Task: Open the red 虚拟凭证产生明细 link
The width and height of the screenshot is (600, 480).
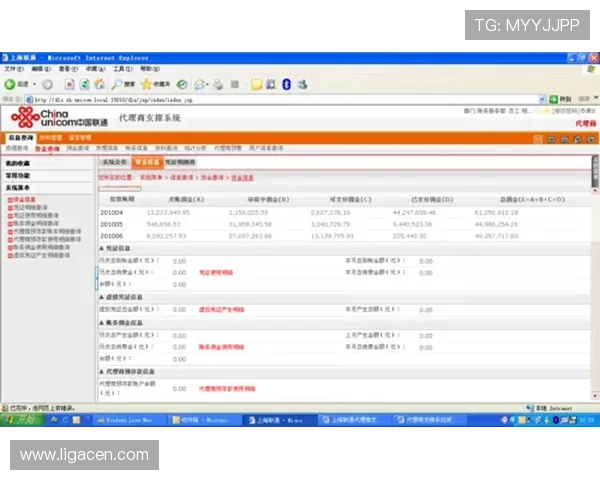Action: [x=221, y=310]
